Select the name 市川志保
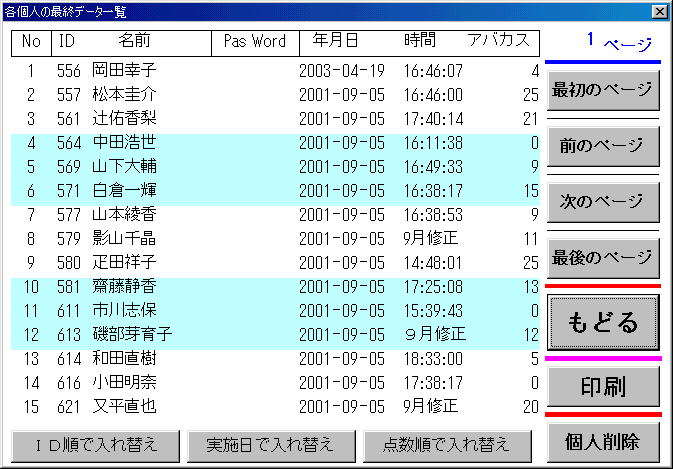The height and width of the screenshot is (469, 673). 124,311
